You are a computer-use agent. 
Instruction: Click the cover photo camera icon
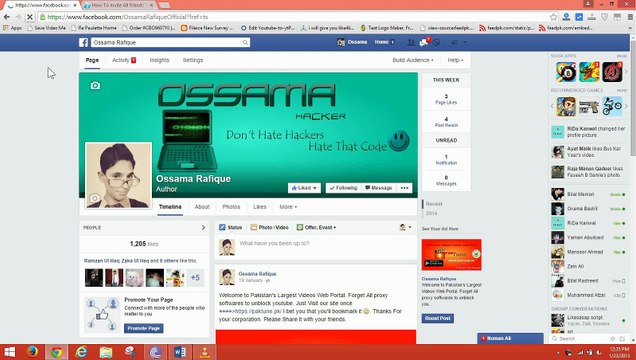95,86
